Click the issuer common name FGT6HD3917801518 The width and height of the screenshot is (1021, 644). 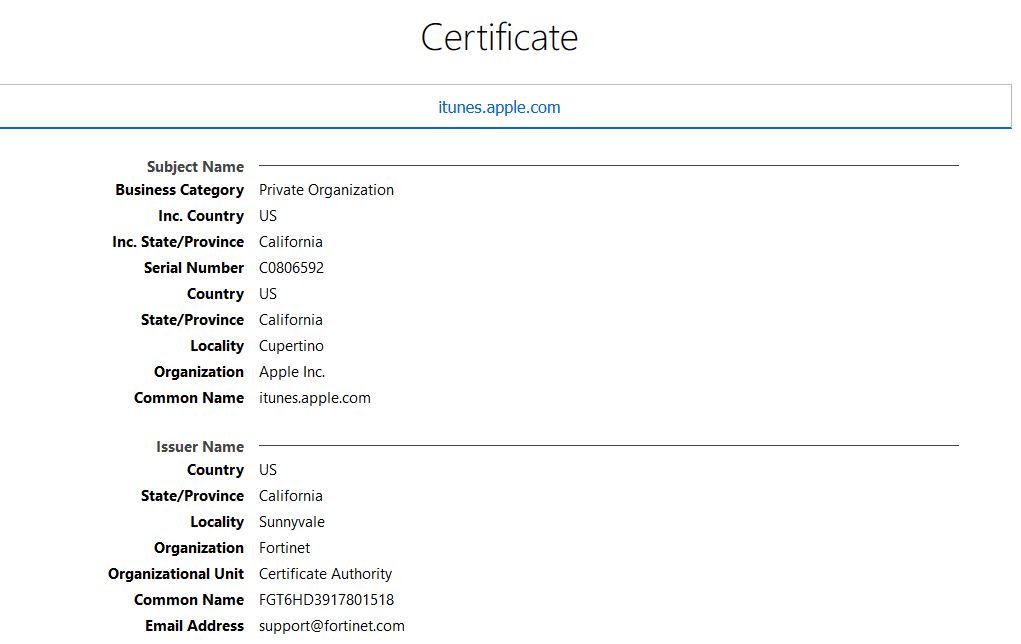point(326,600)
